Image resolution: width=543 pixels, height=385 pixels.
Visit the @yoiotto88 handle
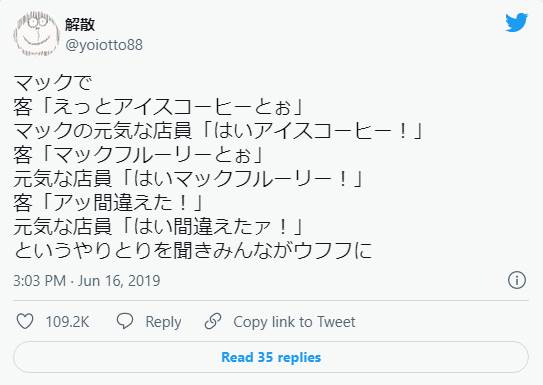(104, 45)
